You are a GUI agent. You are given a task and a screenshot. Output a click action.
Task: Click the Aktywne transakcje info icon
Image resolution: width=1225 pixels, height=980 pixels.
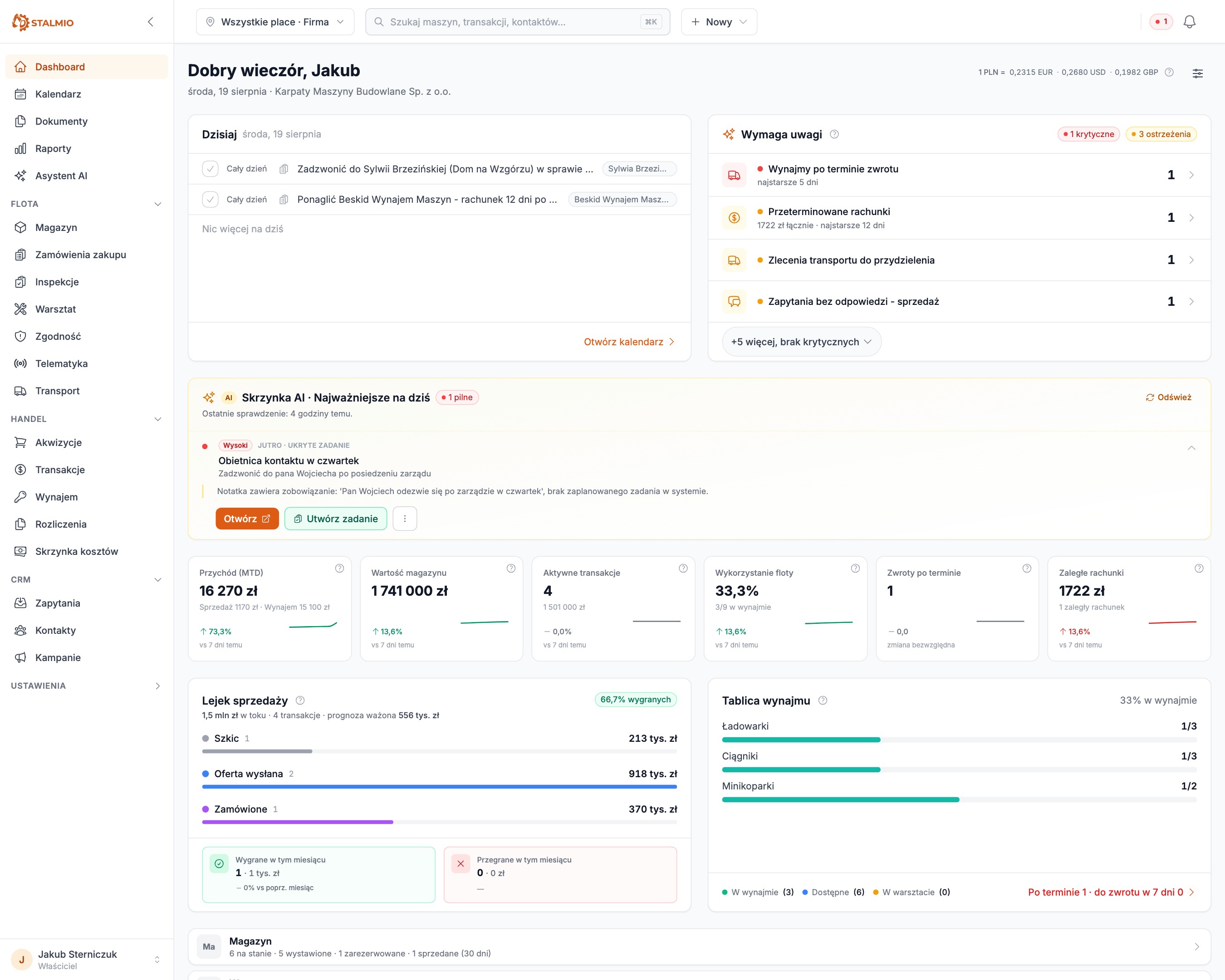click(x=683, y=568)
